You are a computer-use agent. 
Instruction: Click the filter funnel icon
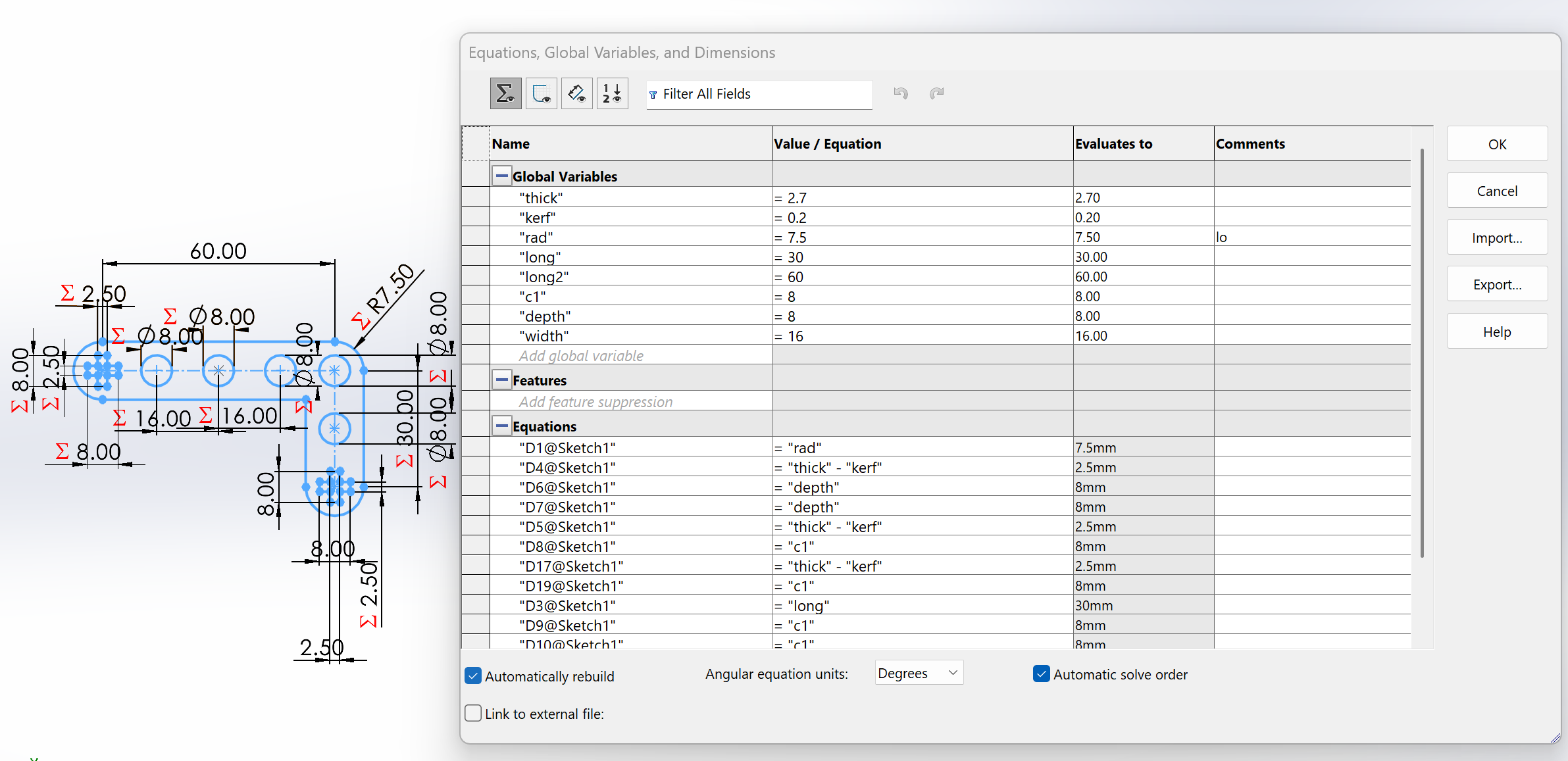(x=653, y=95)
